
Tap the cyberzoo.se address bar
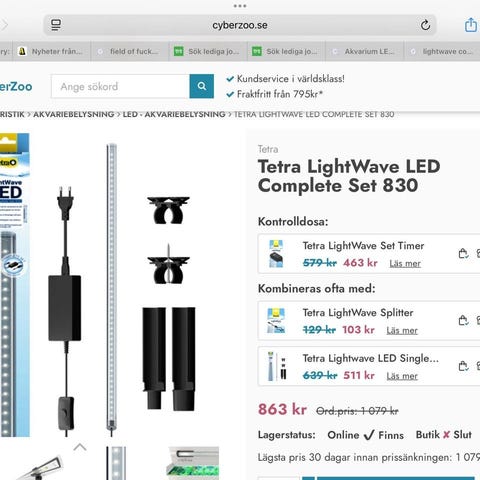240,25
